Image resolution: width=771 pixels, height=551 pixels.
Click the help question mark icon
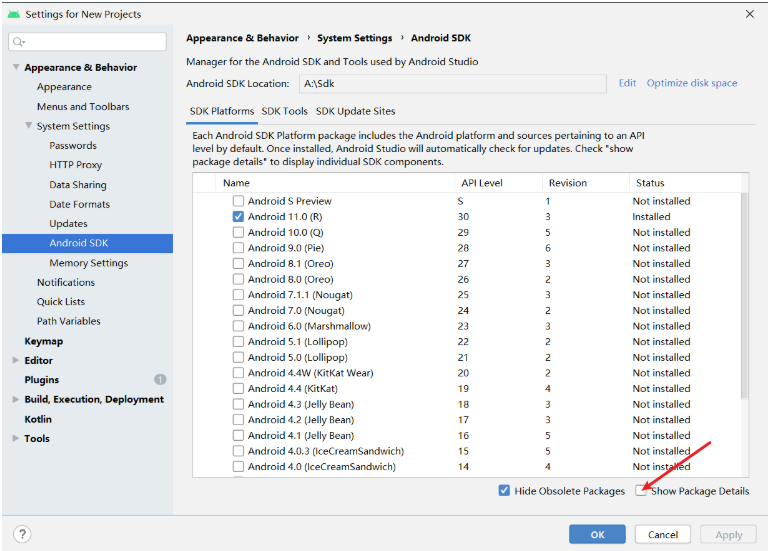[22, 534]
